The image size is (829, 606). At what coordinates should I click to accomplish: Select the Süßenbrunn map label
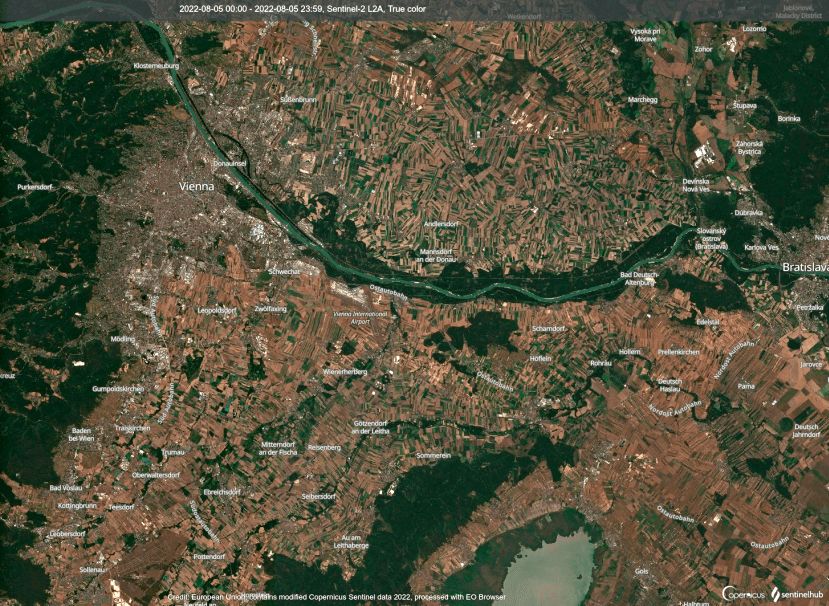coord(298,100)
